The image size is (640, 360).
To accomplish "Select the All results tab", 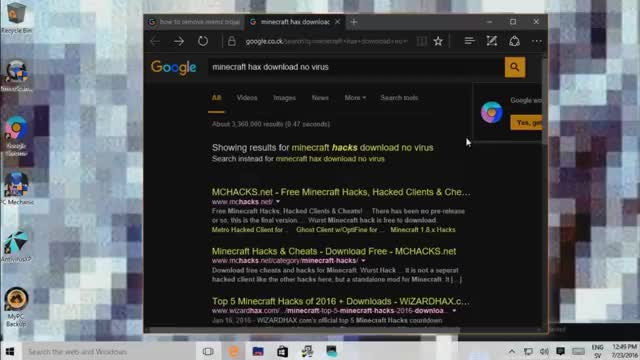I will point(216,98).
